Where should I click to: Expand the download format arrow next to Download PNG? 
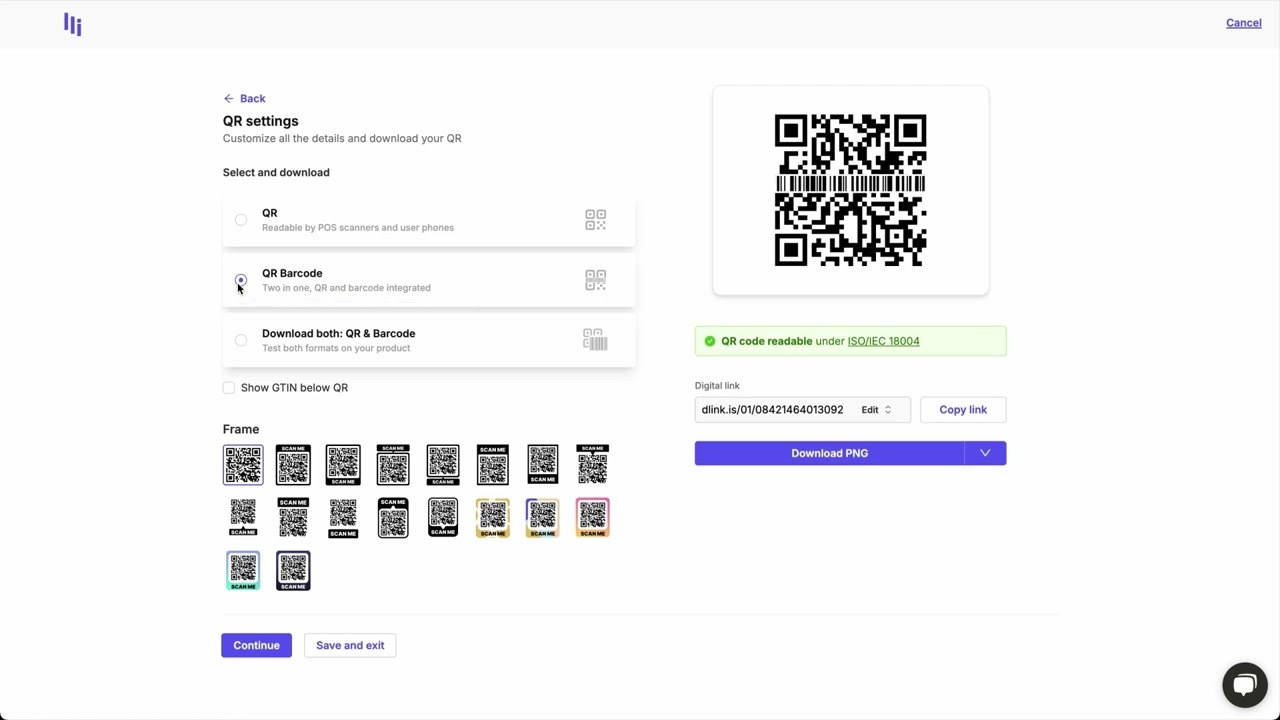(985, 453)
